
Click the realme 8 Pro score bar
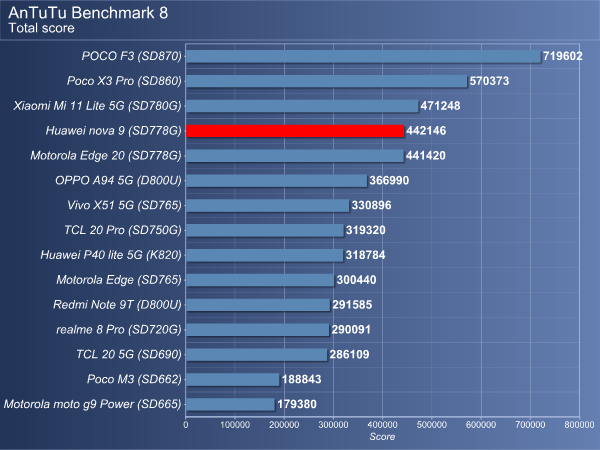click(x=258, y=330)
